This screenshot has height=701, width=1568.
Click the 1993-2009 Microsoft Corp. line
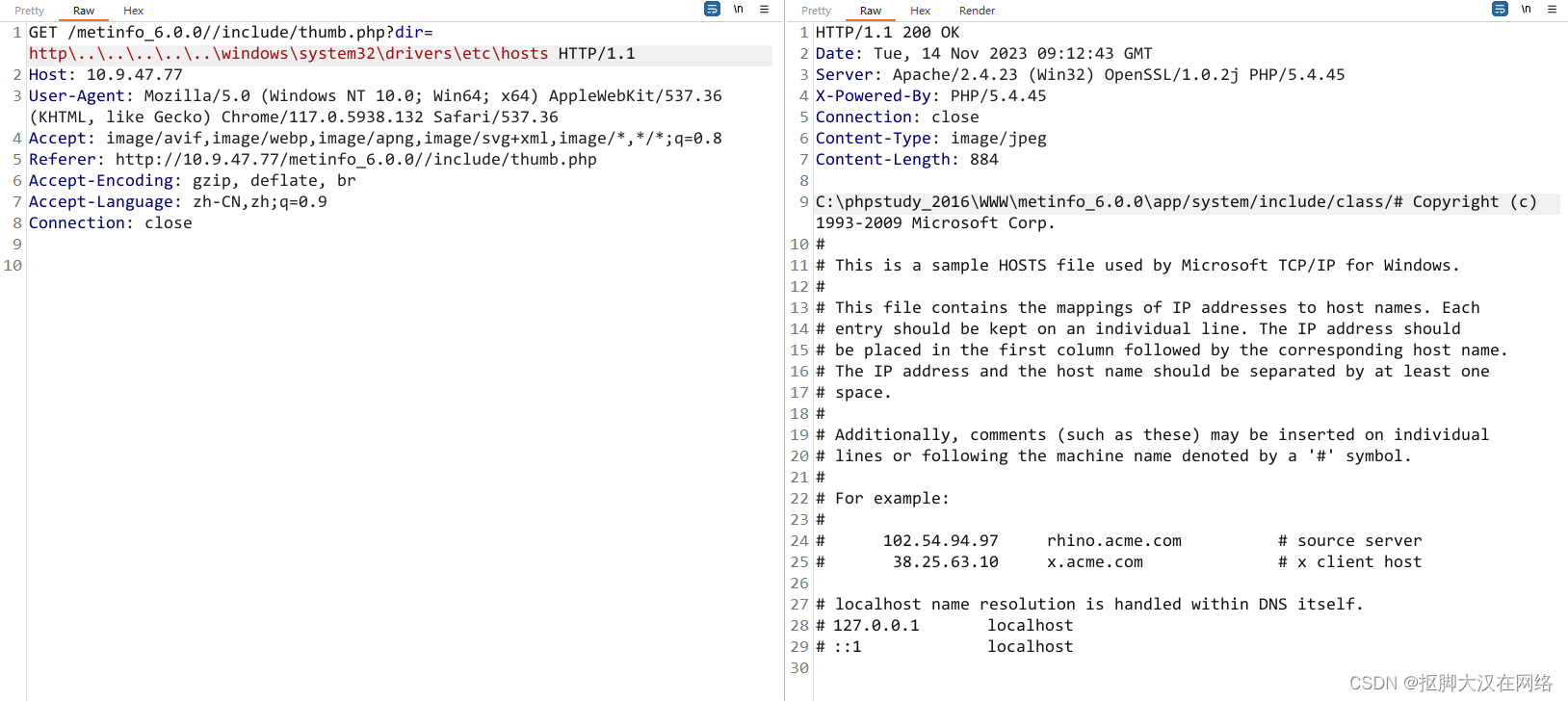(936, 223)
